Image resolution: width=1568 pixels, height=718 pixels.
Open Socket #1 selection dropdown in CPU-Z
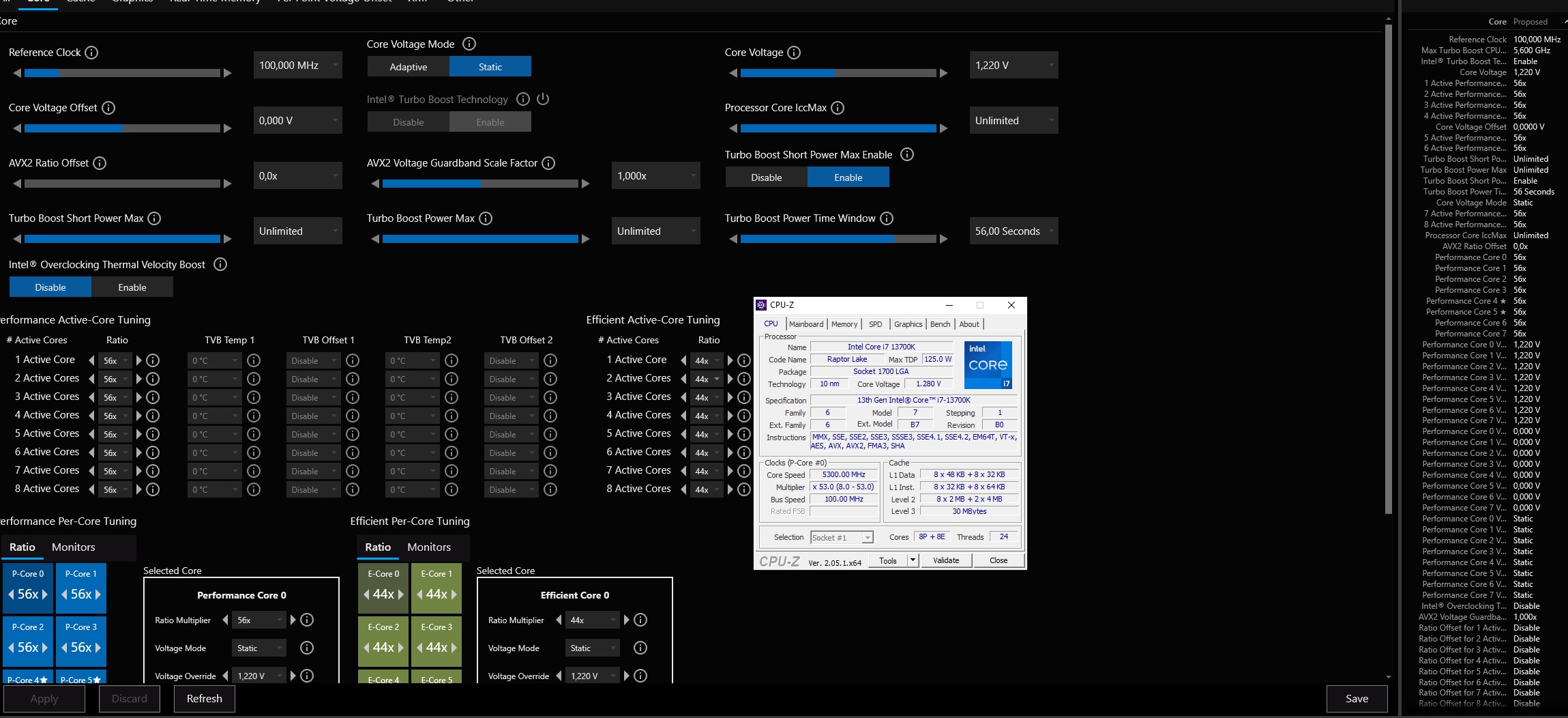click(842, 538)
